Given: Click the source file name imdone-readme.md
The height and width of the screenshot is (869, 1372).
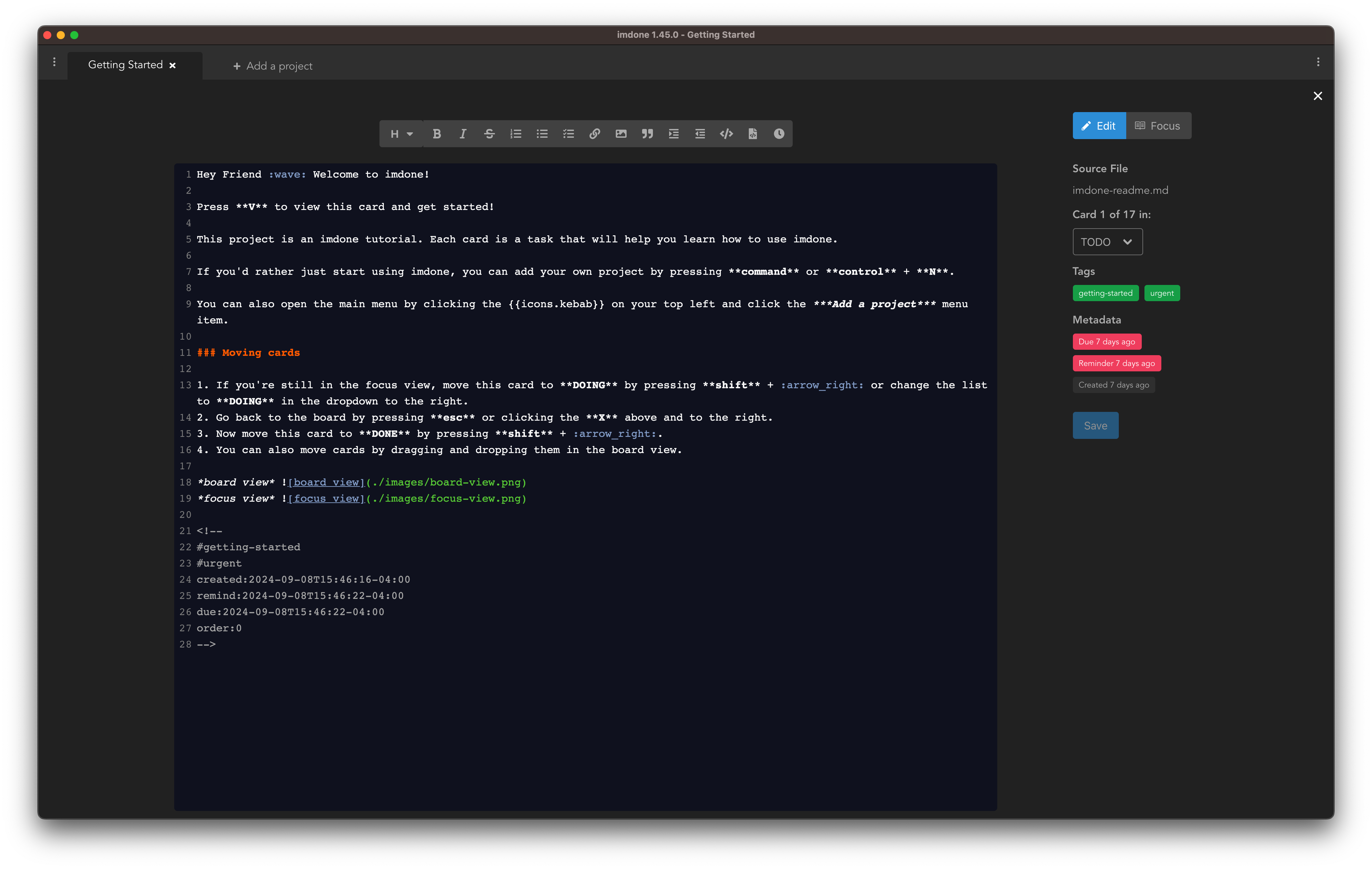Looking at the screenshot, I should pyautogui.click(x=1120, y=190).
